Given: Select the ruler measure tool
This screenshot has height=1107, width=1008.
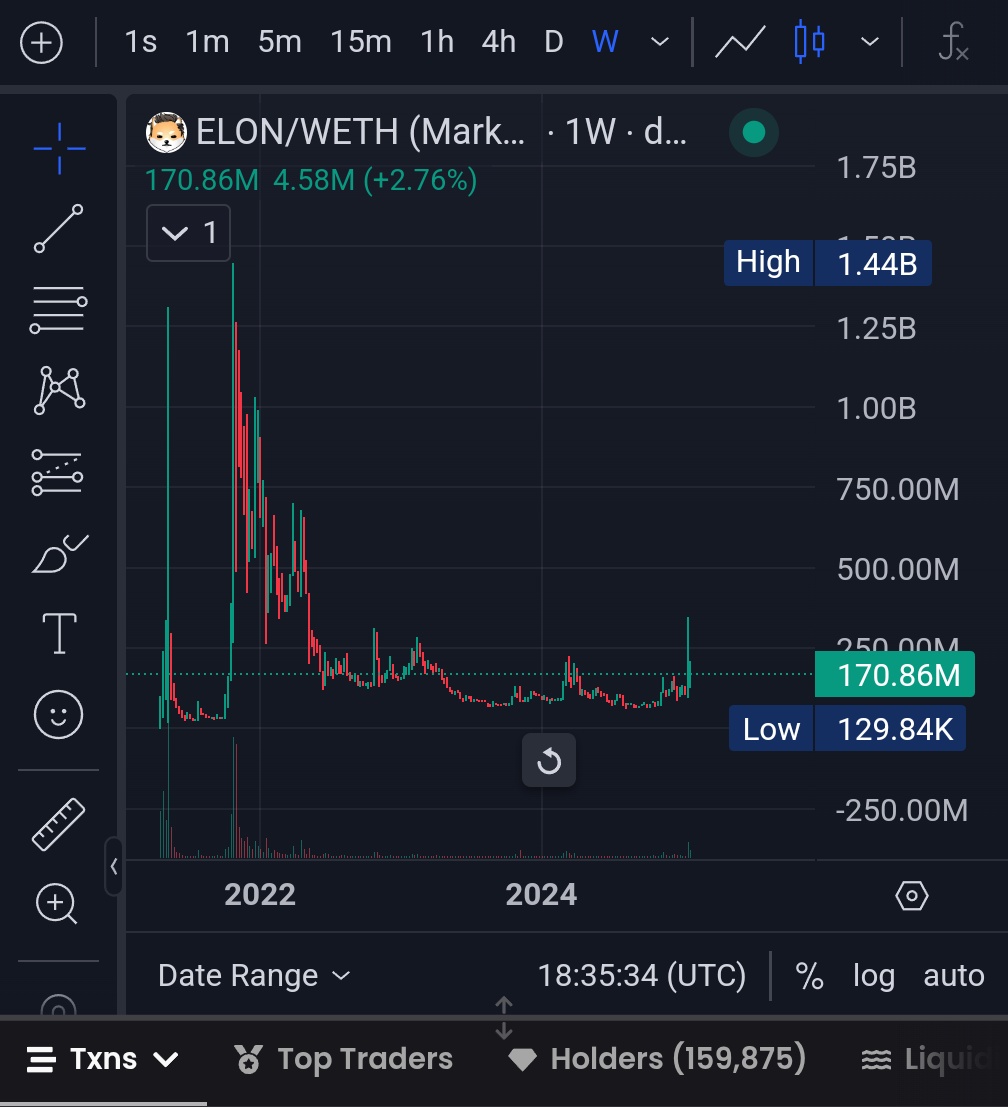Looking at the screenshot, I should 59,825.
